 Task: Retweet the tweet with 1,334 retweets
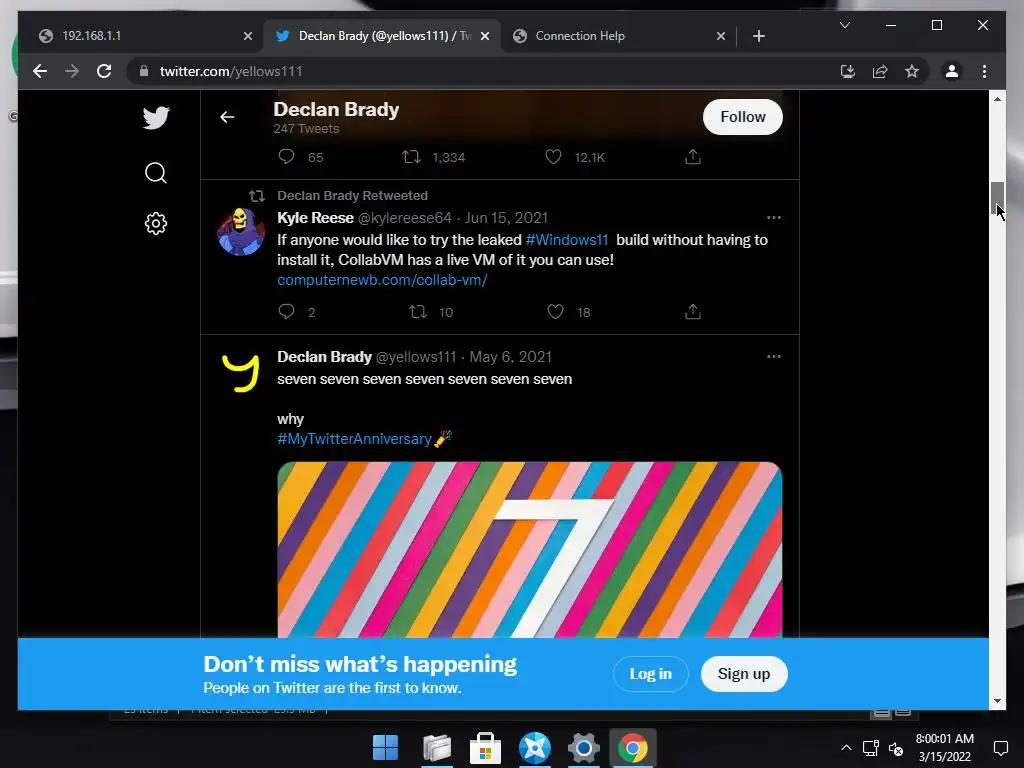(x=411, y=157)
